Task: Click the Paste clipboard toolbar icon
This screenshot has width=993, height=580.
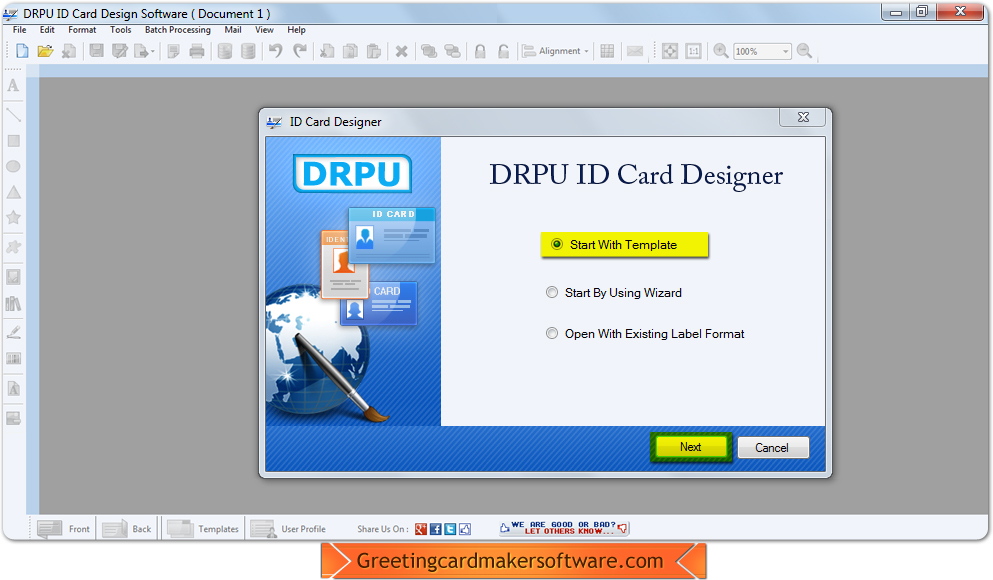Action: pyautogui.click(x=374, y=51)
